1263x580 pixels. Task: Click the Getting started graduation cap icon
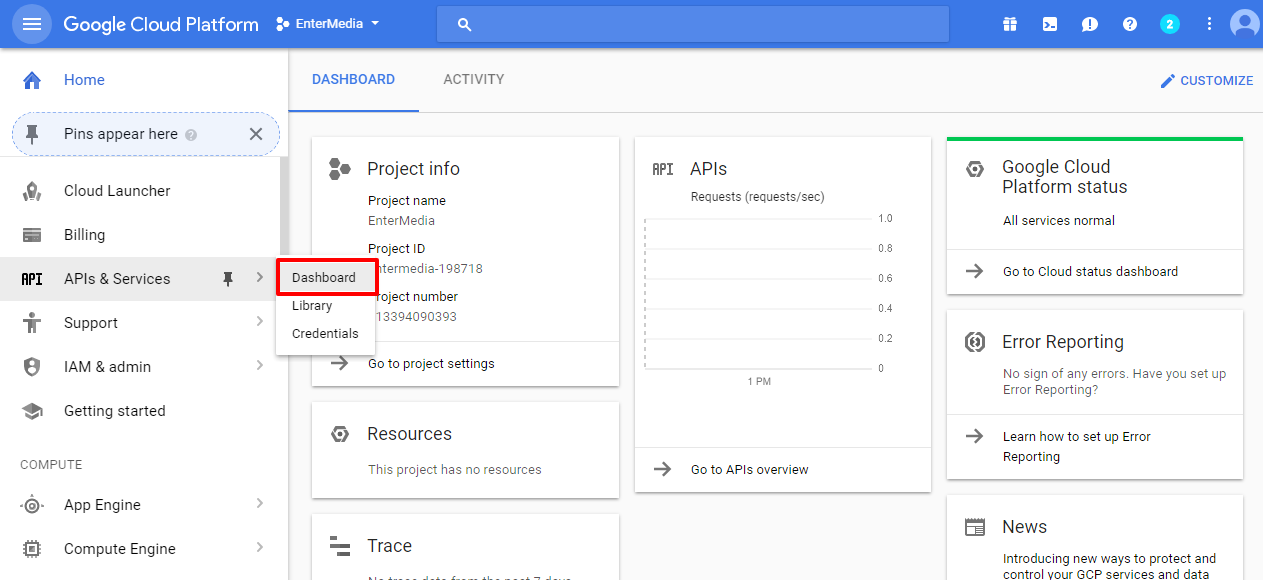point(32,411)
